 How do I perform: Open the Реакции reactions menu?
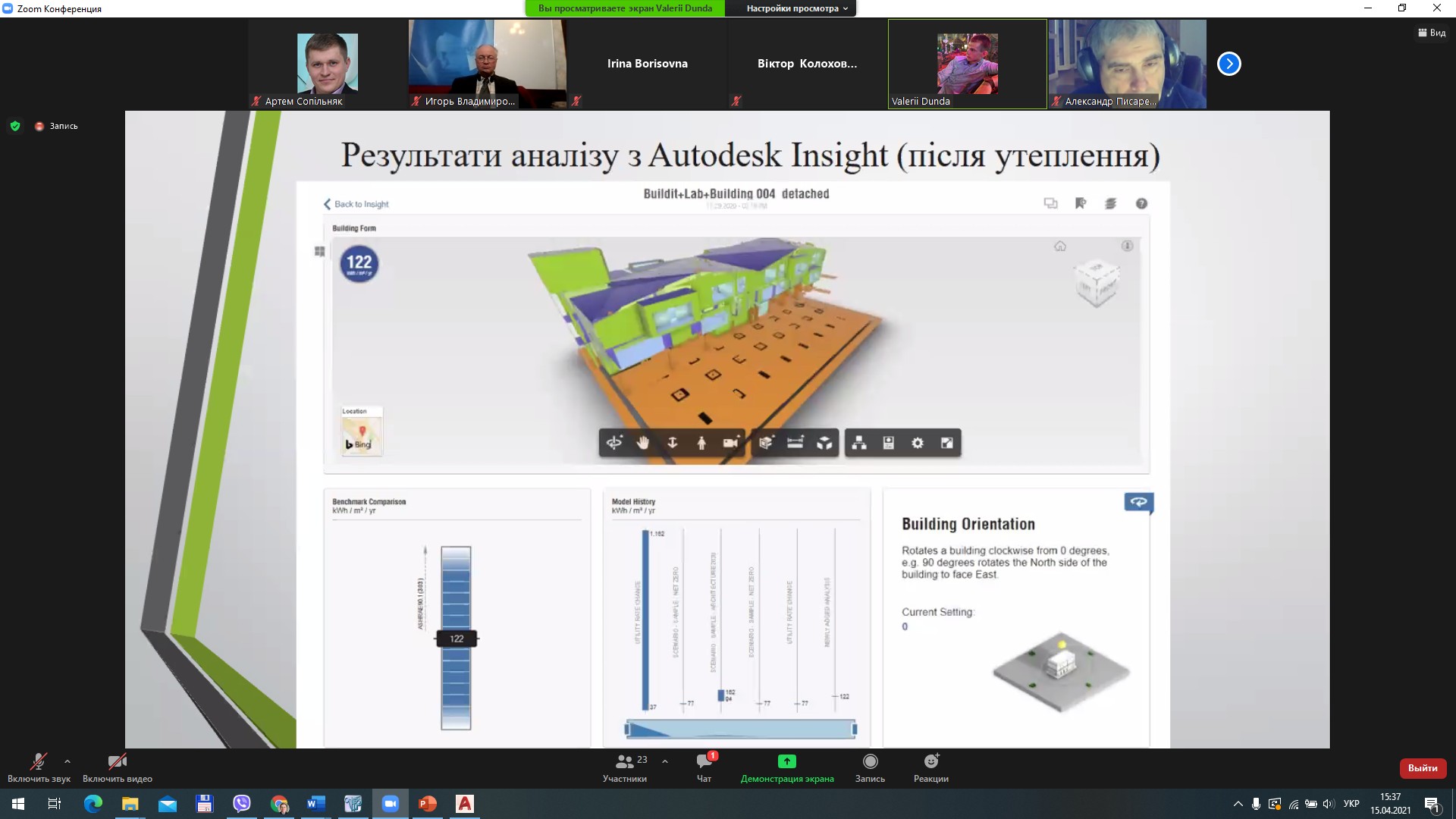coord(931,767)
